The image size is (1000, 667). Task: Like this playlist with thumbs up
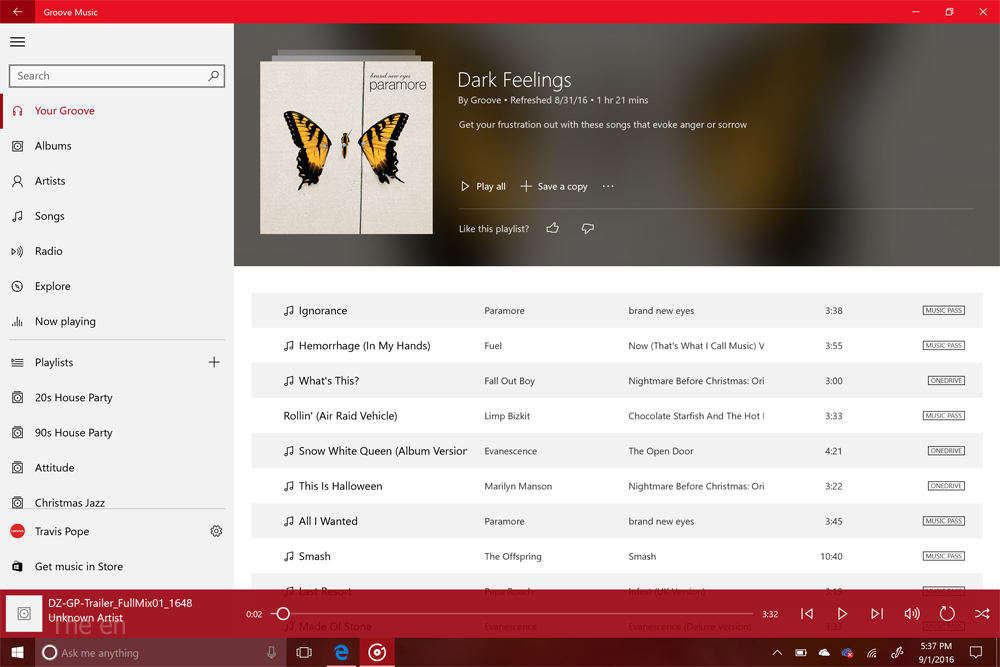click(552, 228)
